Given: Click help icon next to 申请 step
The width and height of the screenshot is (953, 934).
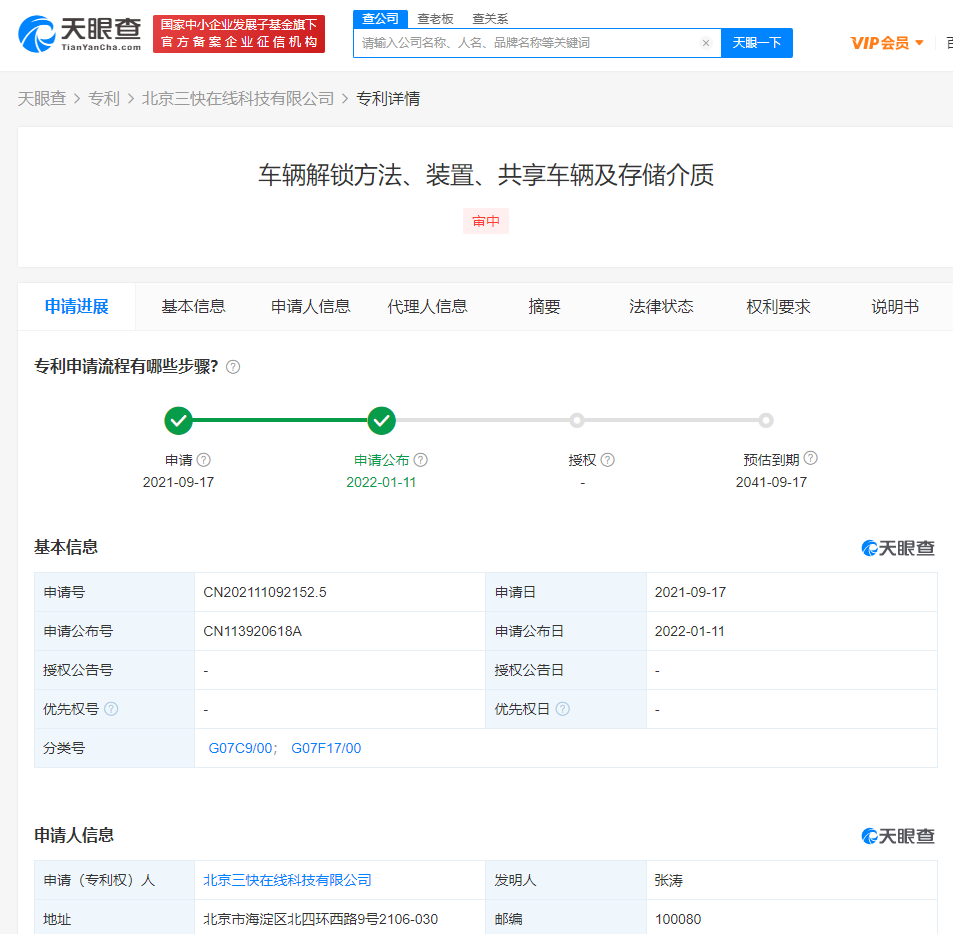Looking at the screenshot, I should pyautogui.click(x=204, y=460).
